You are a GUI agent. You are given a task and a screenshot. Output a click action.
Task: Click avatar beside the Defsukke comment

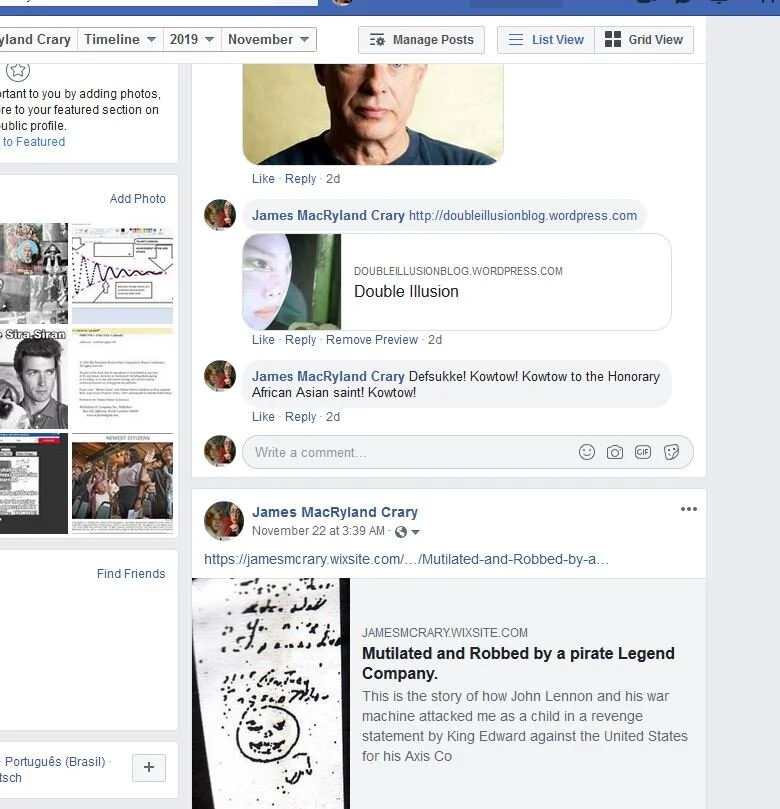click(220, 376)
